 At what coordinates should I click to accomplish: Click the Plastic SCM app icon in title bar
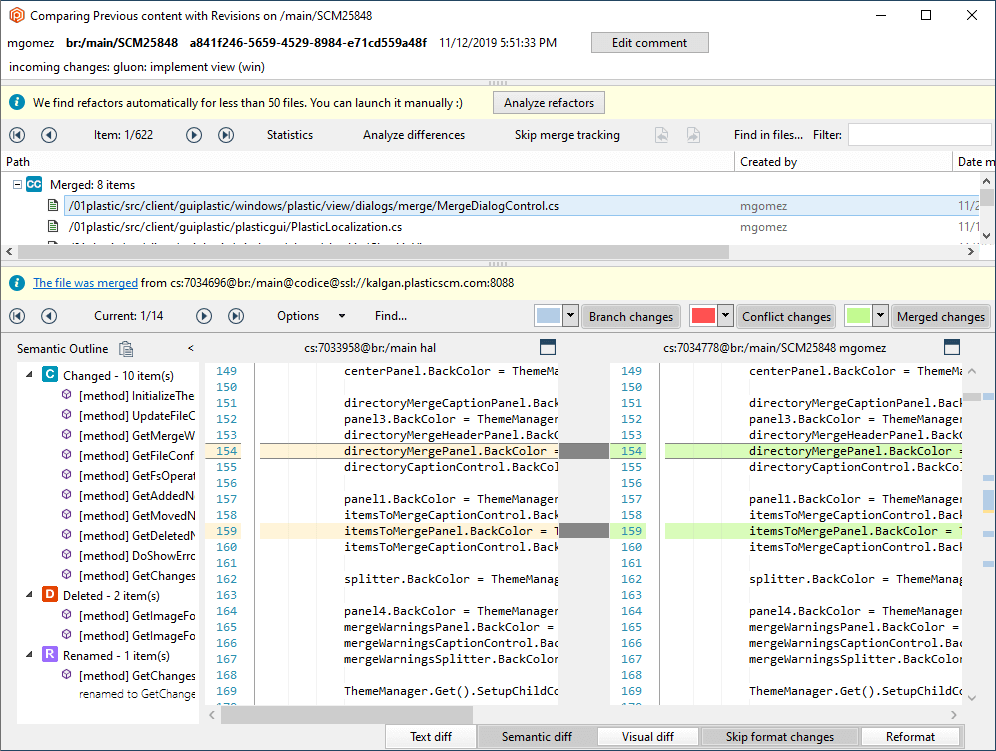17,15
